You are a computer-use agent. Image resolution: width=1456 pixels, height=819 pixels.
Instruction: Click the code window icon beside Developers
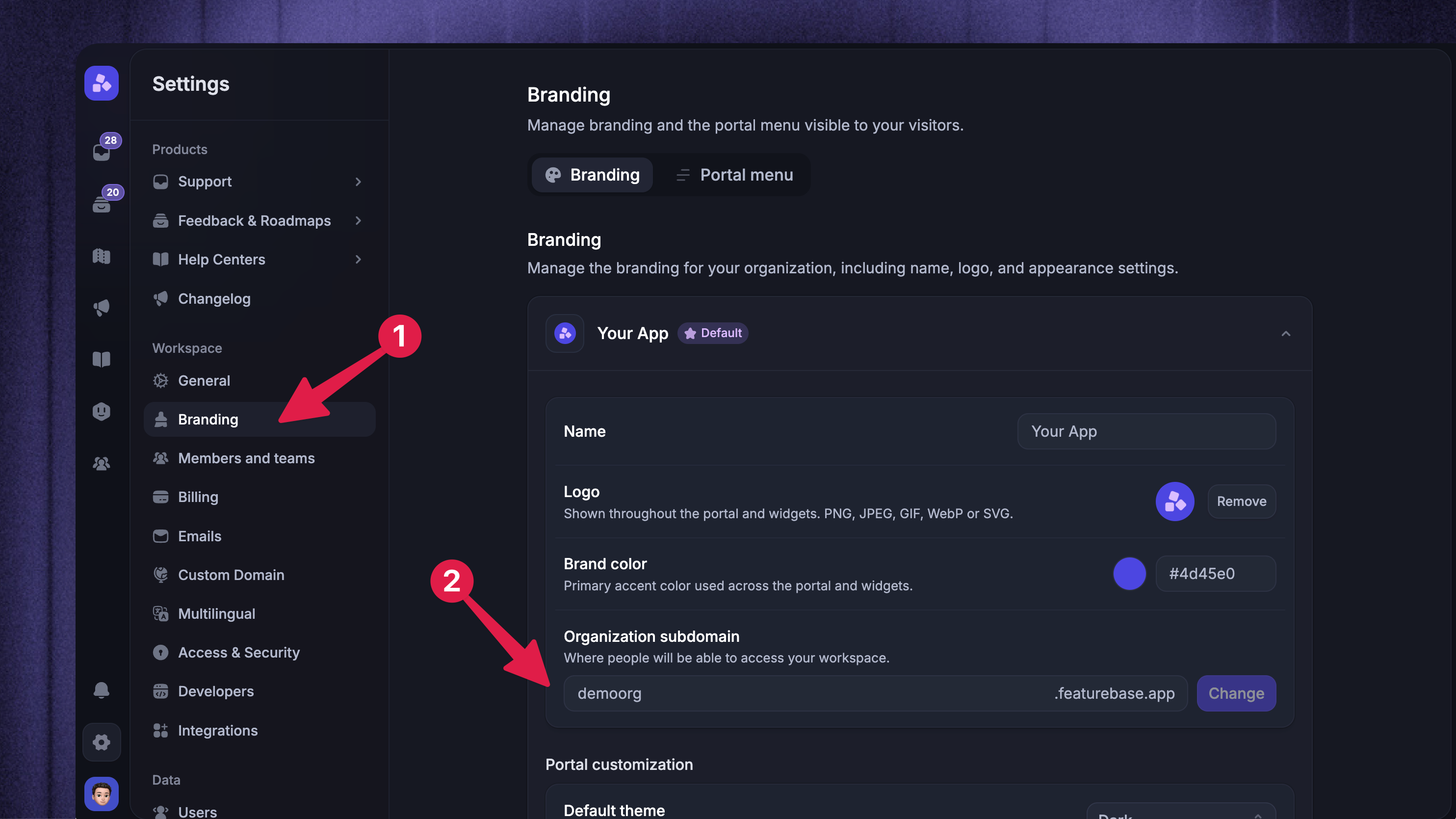(160, 691)
